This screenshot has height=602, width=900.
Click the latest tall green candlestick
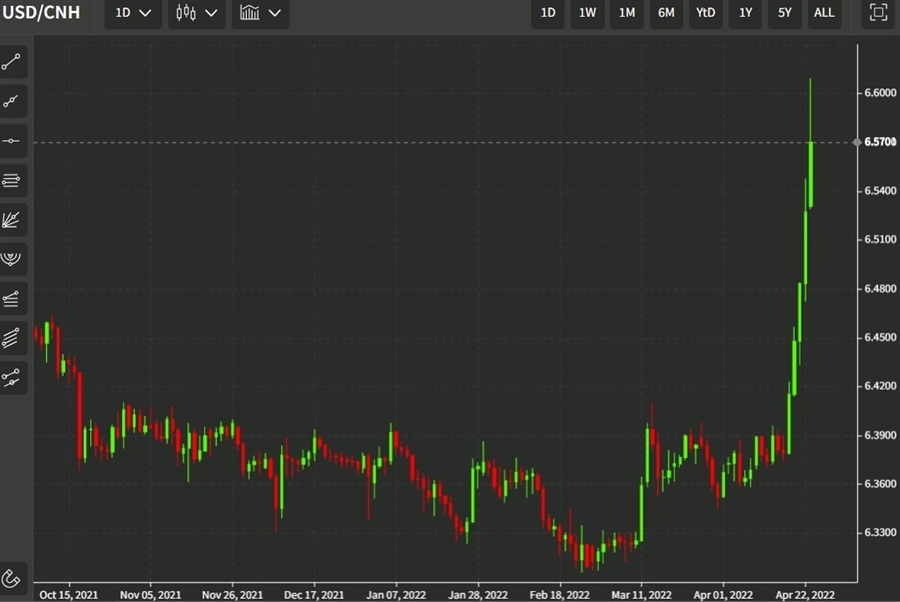click(x=810, y=174)
